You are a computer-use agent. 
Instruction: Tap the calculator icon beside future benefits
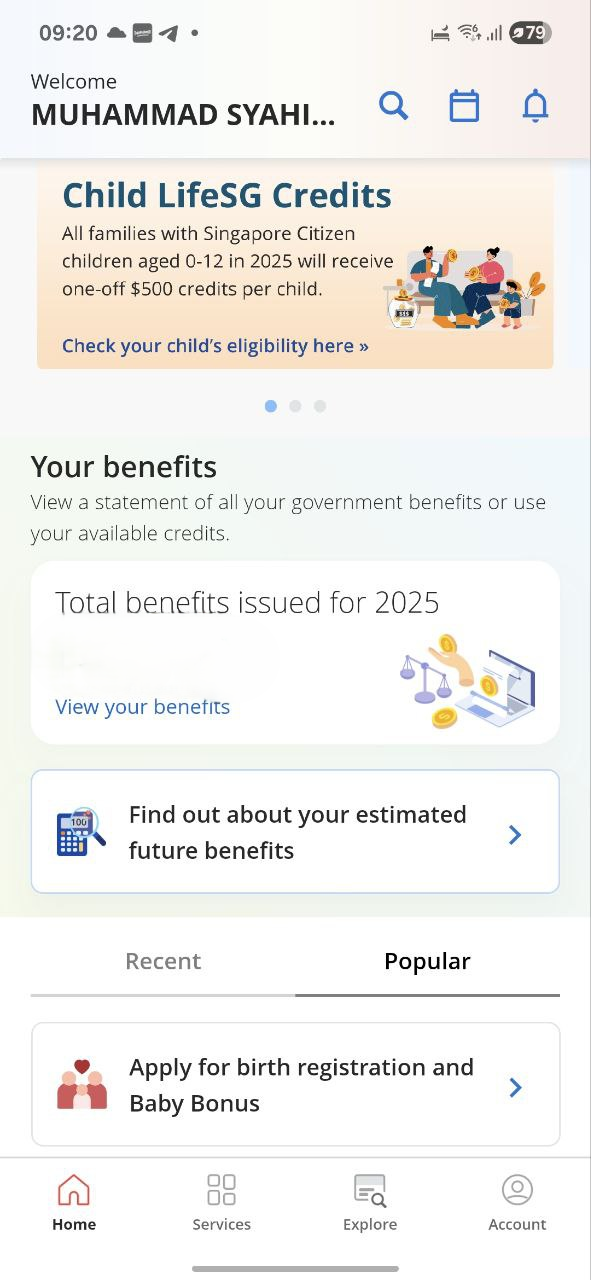[x=79, y=831]
